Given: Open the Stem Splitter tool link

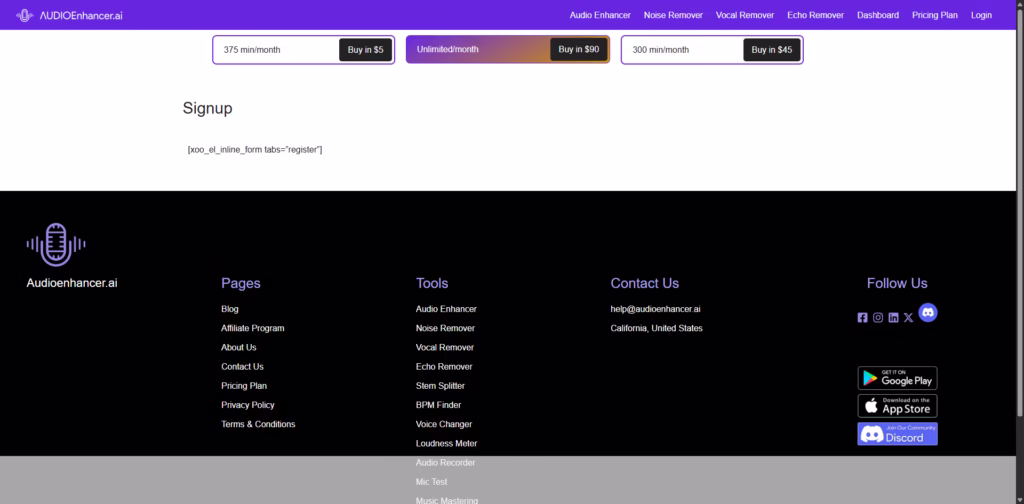Looking at the screenshot, I should pyautogui.click(x=440, y=386).
